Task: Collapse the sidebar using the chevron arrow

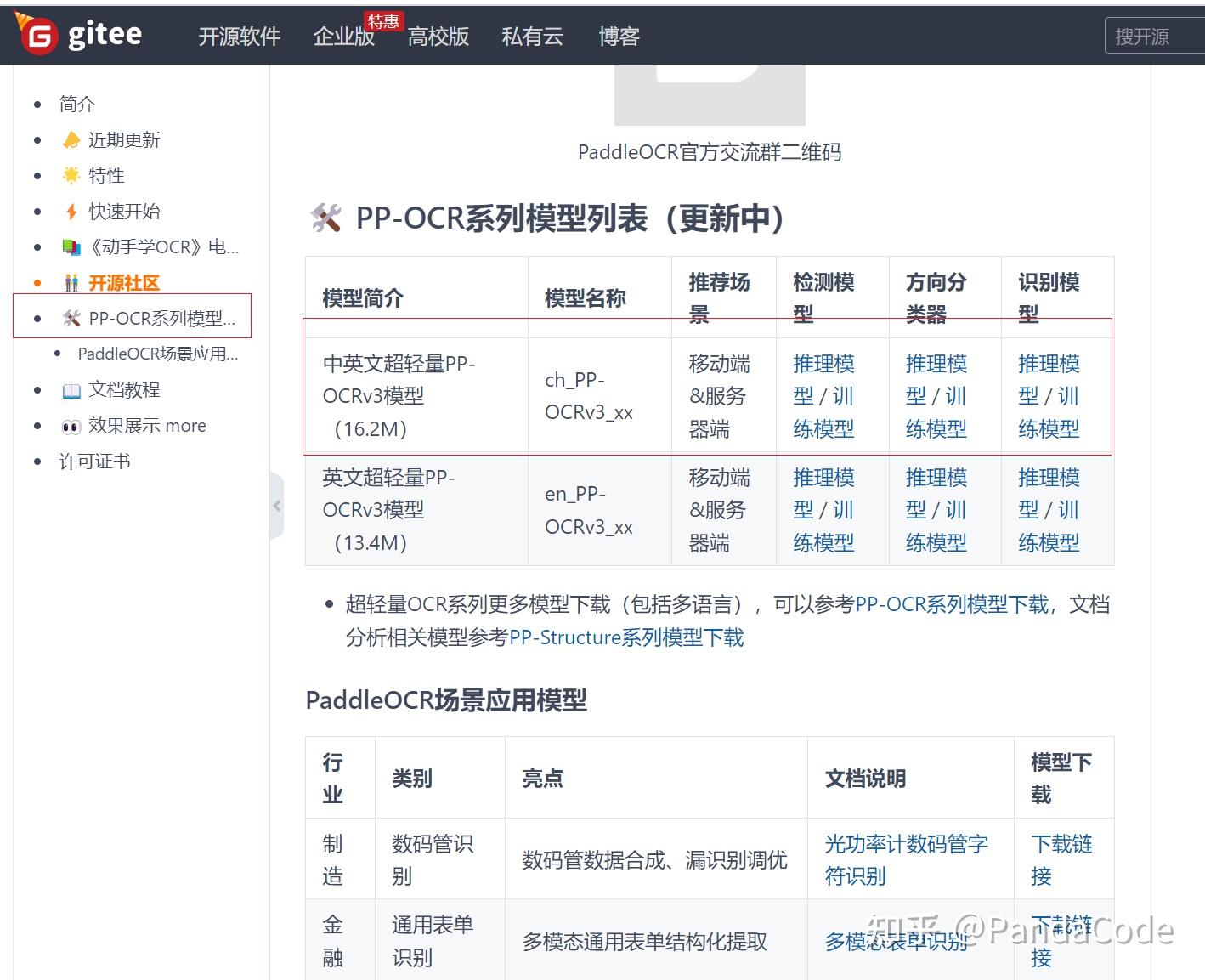Action: click(x=278, y=505)
